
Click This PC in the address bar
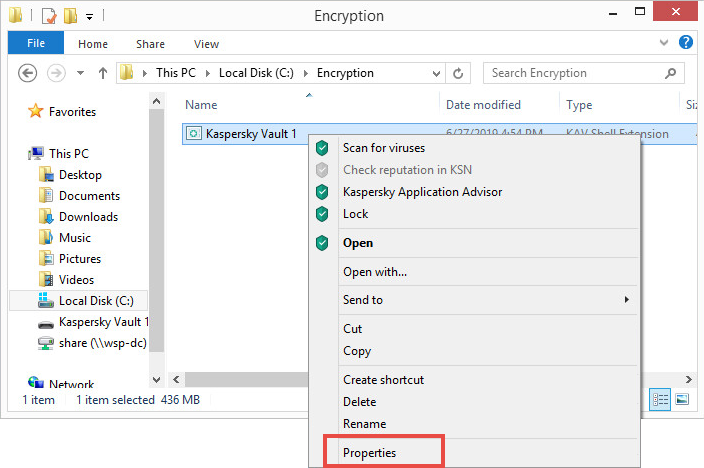click(x=176, y=73)
